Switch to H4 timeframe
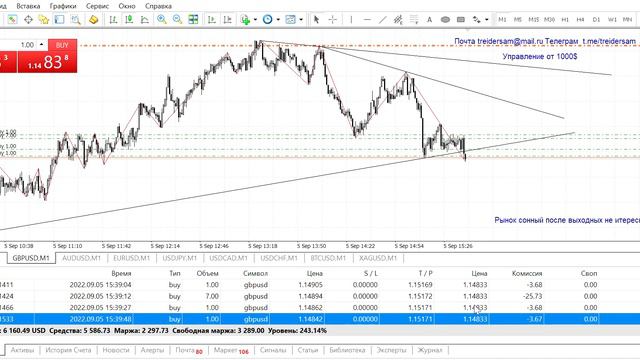 [x=580, y=19]
